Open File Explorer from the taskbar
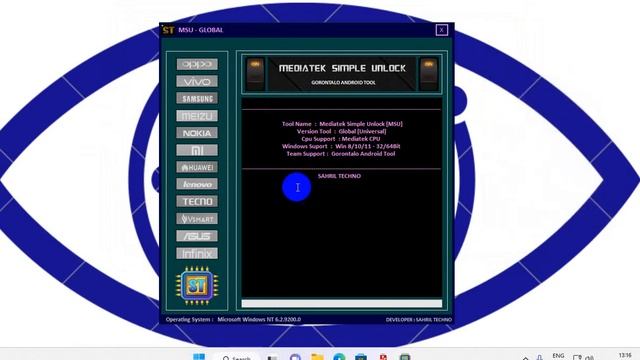Screen dimensions: 640x360 (317, 357)
